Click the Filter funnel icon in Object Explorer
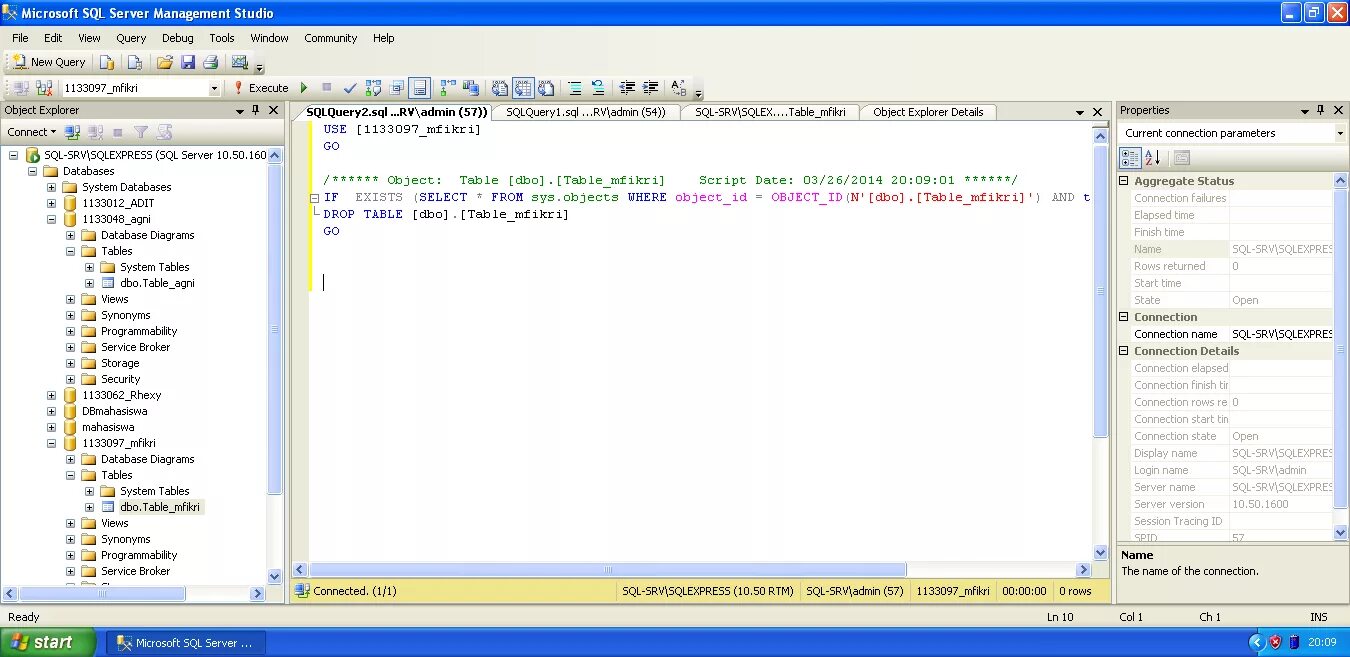The height and width of the screenshot is (657, 1350). coord(141,132)
